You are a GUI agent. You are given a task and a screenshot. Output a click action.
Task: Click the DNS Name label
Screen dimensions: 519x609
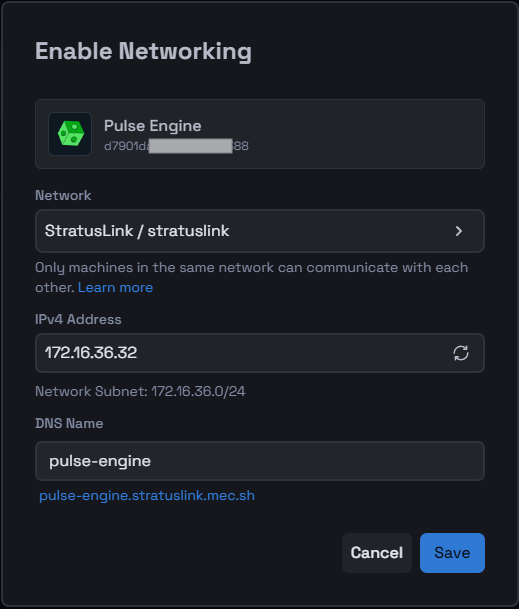[x=69, y=423]
